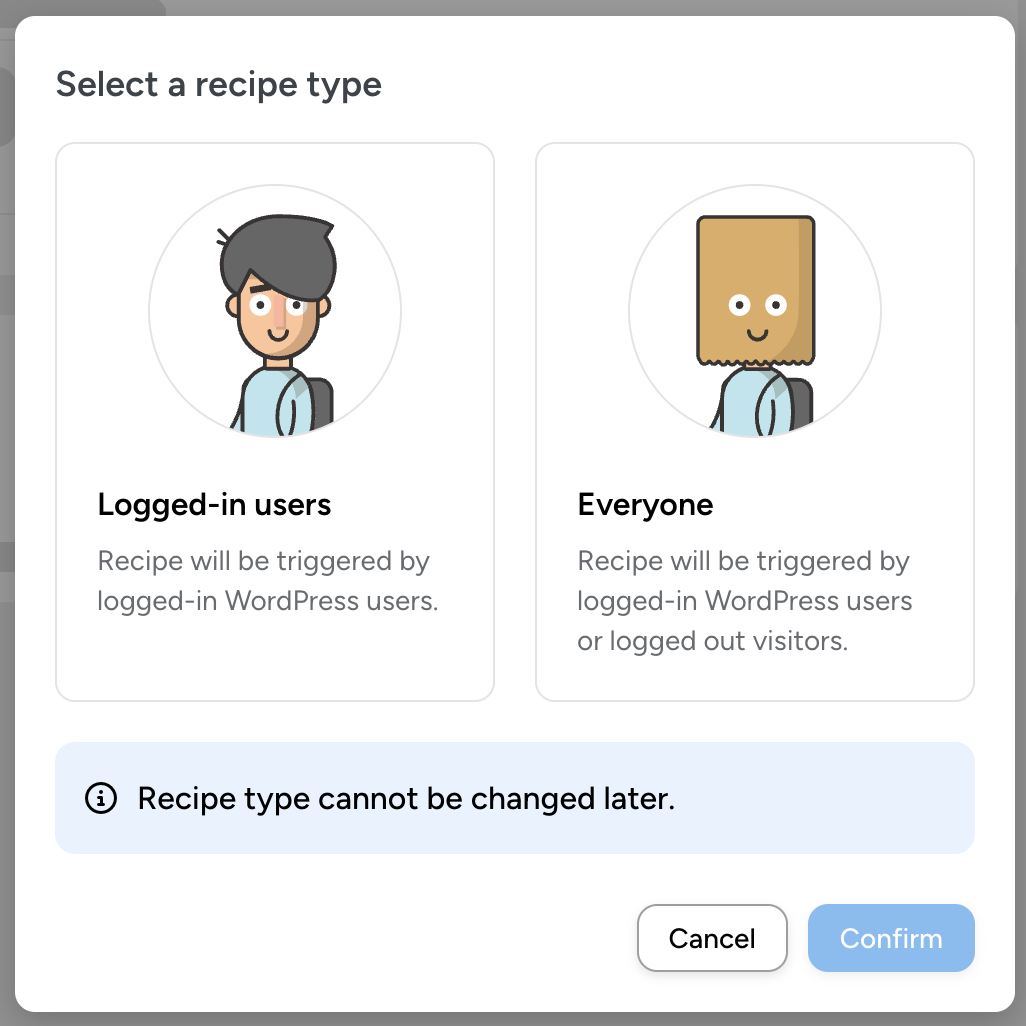This screenshot has height=1026, width=1026.
Task: Click the description text under Logged-in users
Action: (267, 581)
